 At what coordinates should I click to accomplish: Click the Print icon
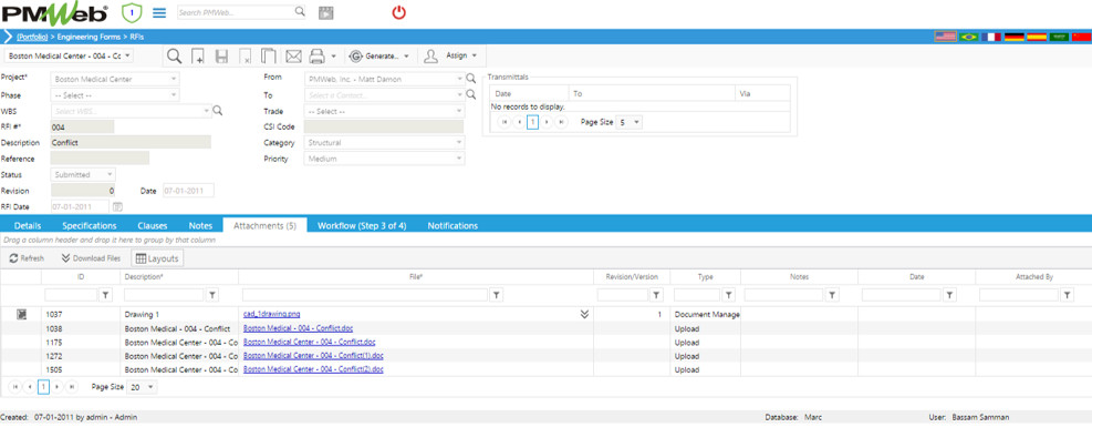[x=317, y=57]
